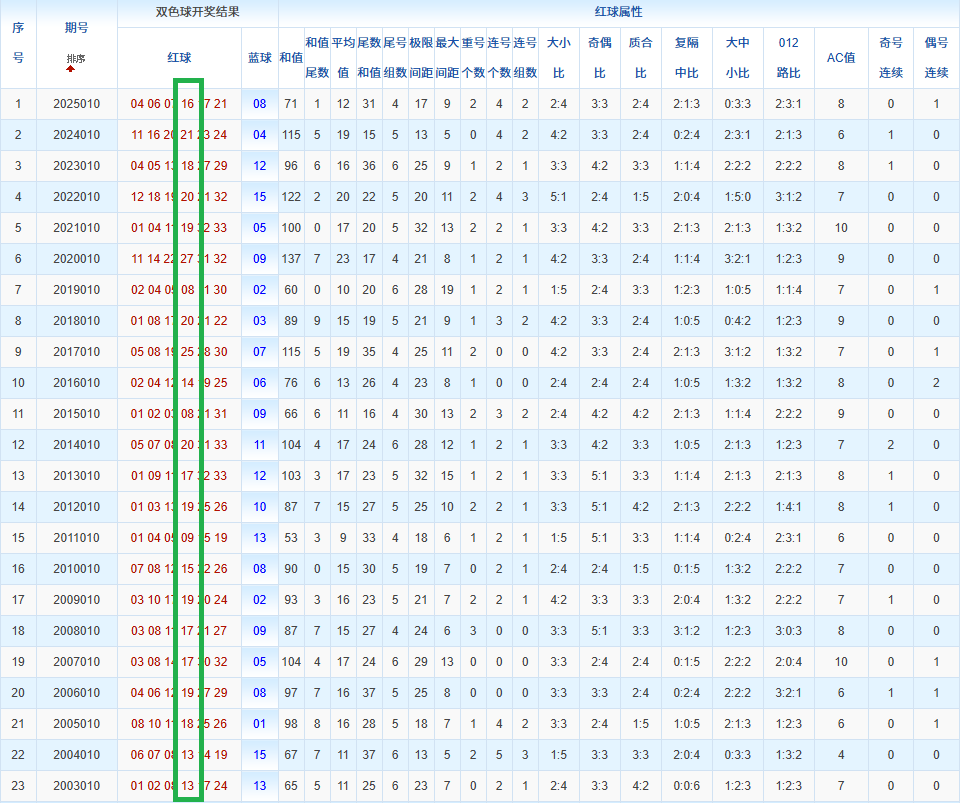
Task: Open issue number 2020010
Action: point(76,259)
